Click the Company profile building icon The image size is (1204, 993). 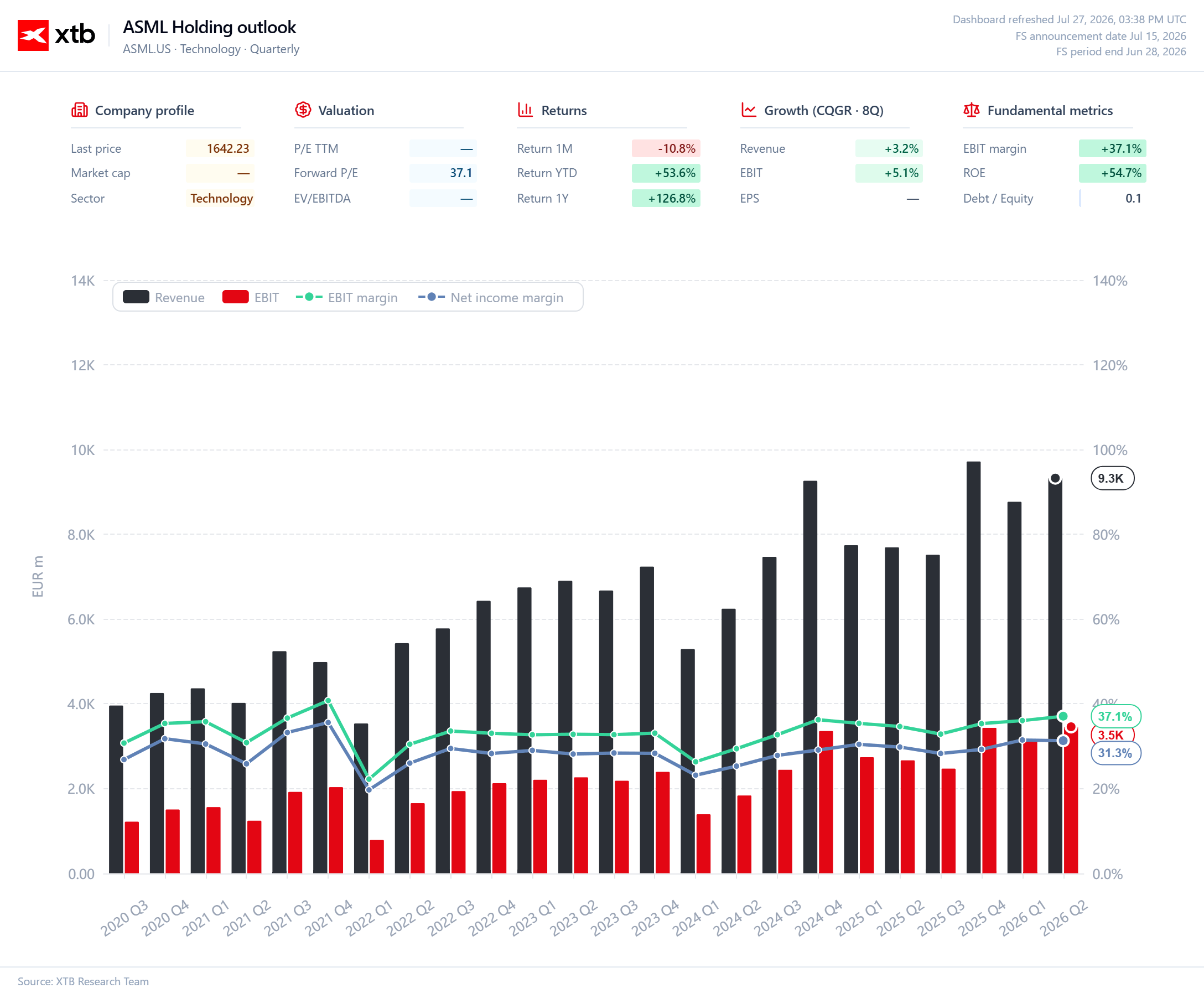(x=80, y=110)
